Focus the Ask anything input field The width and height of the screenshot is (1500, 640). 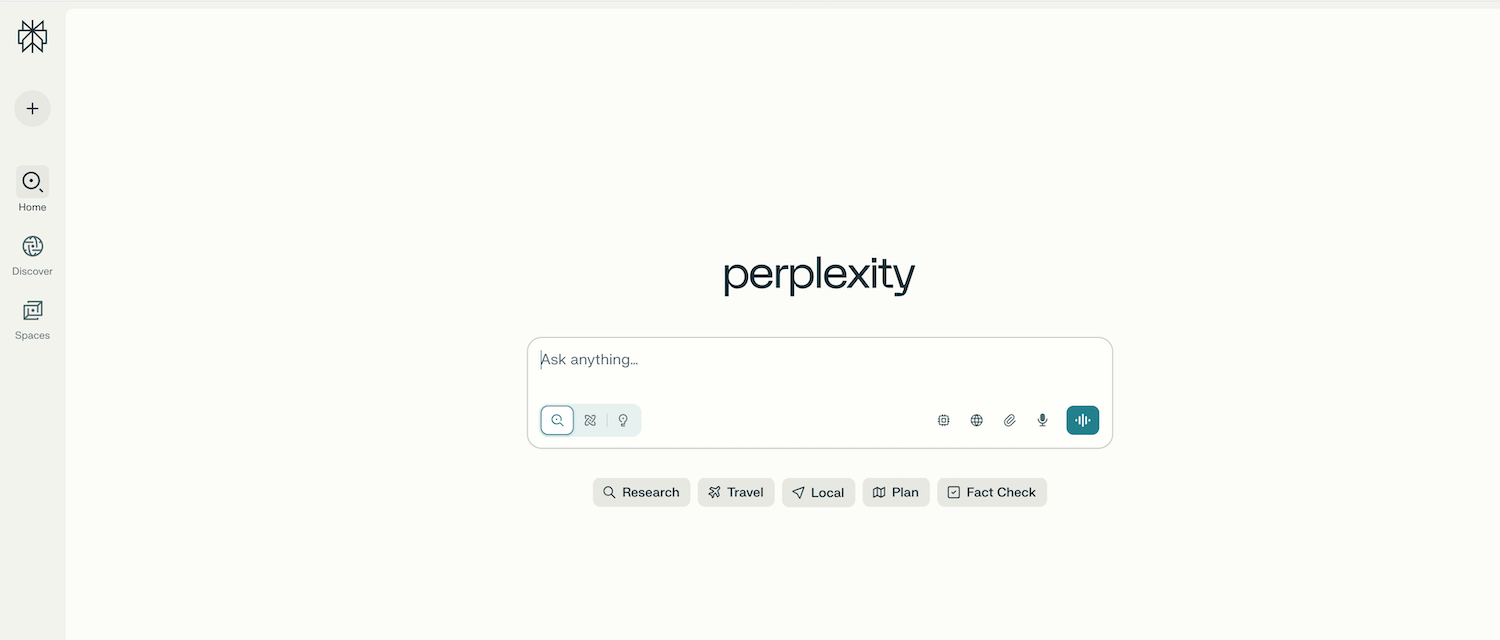(x=820, y=360)
